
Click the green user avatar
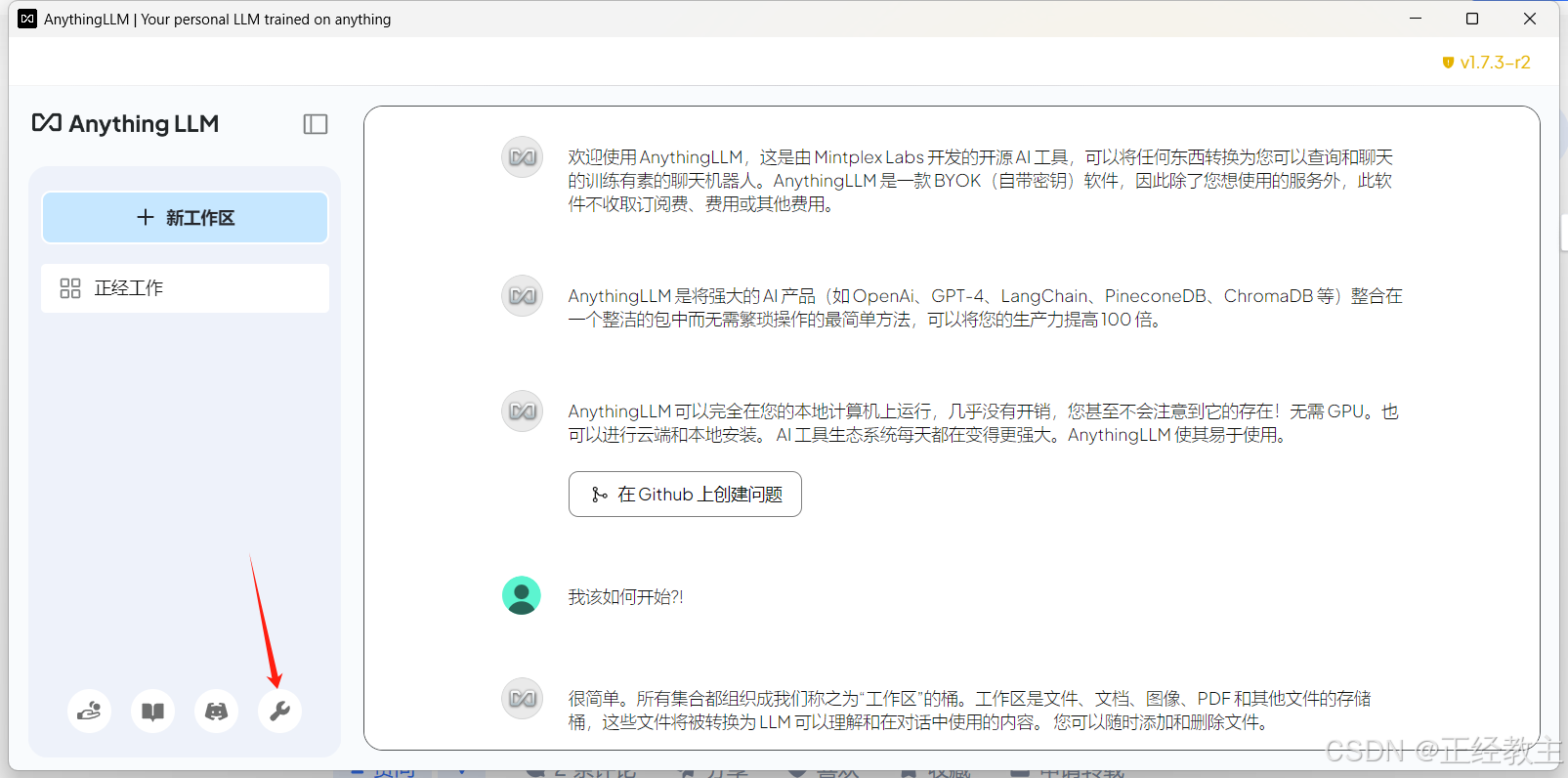[522, 595]
